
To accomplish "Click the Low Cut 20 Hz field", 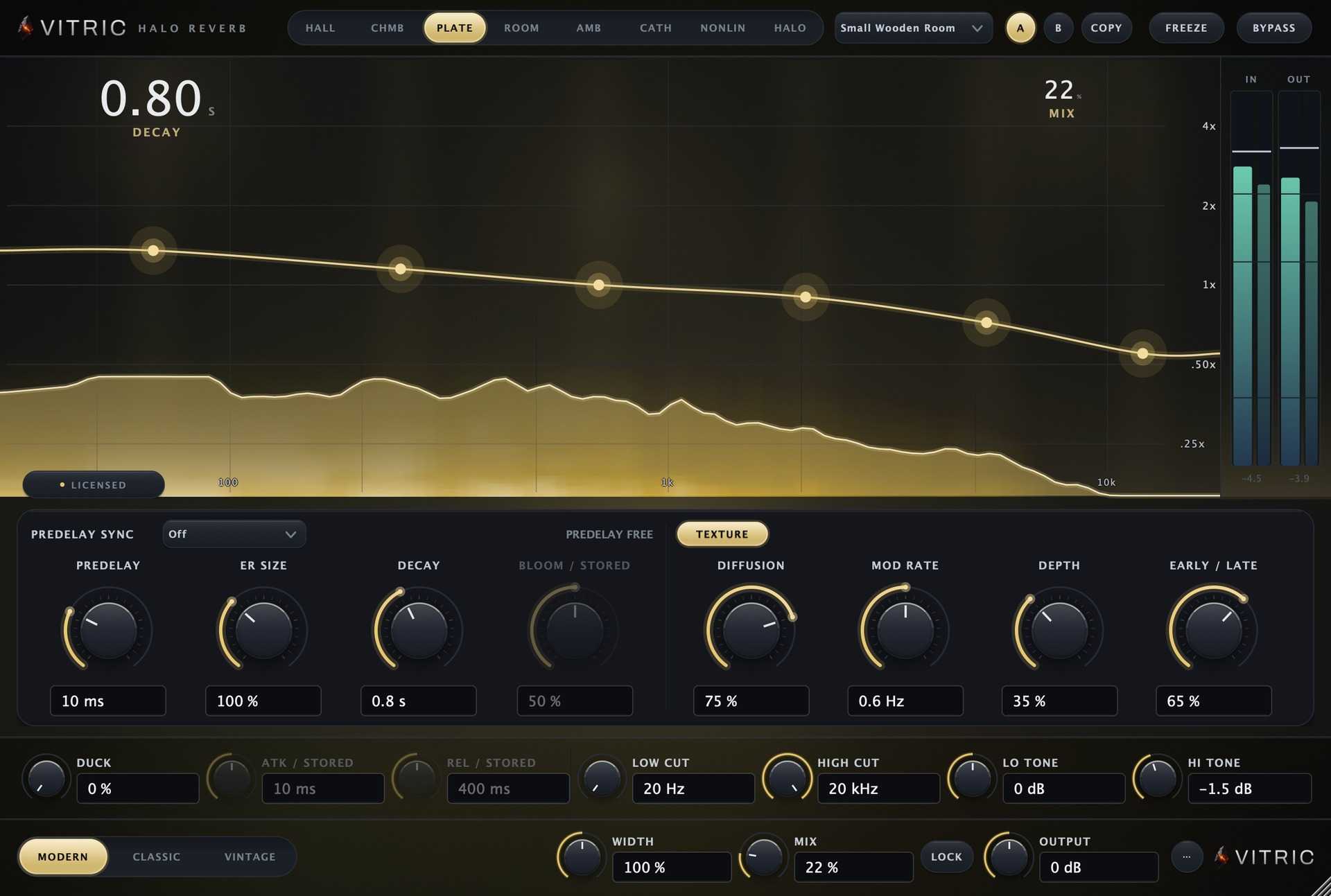I will (x=693, y=789).
